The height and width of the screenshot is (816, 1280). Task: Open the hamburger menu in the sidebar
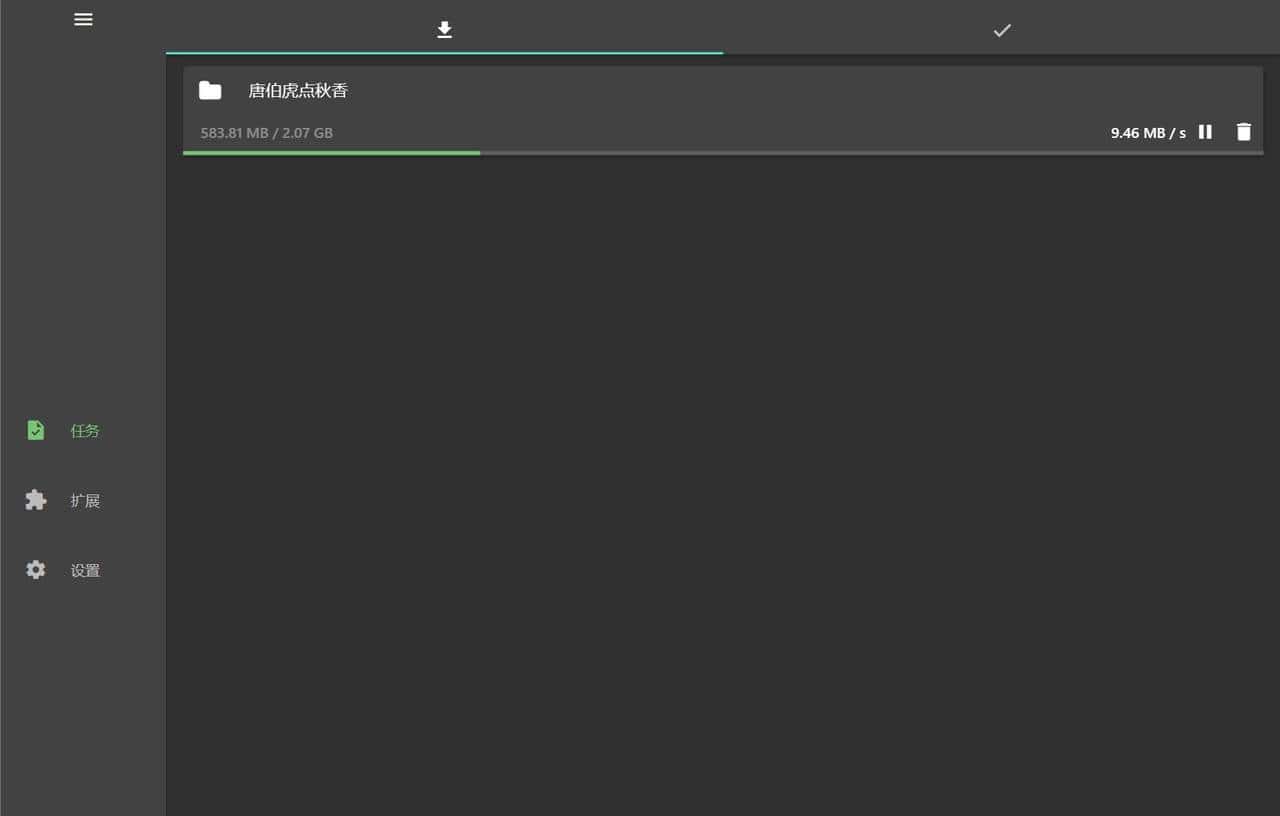(x=83, y=19)
